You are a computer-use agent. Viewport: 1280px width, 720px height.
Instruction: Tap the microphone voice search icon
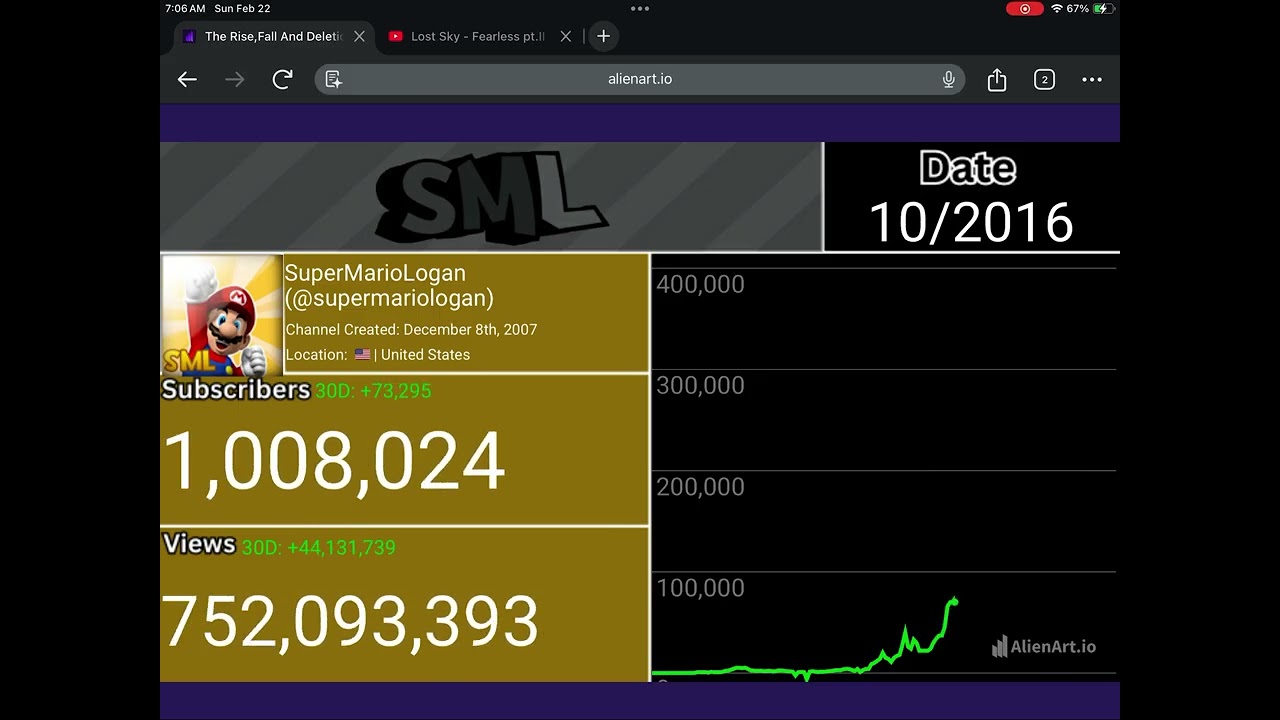(x=948, y=79)
